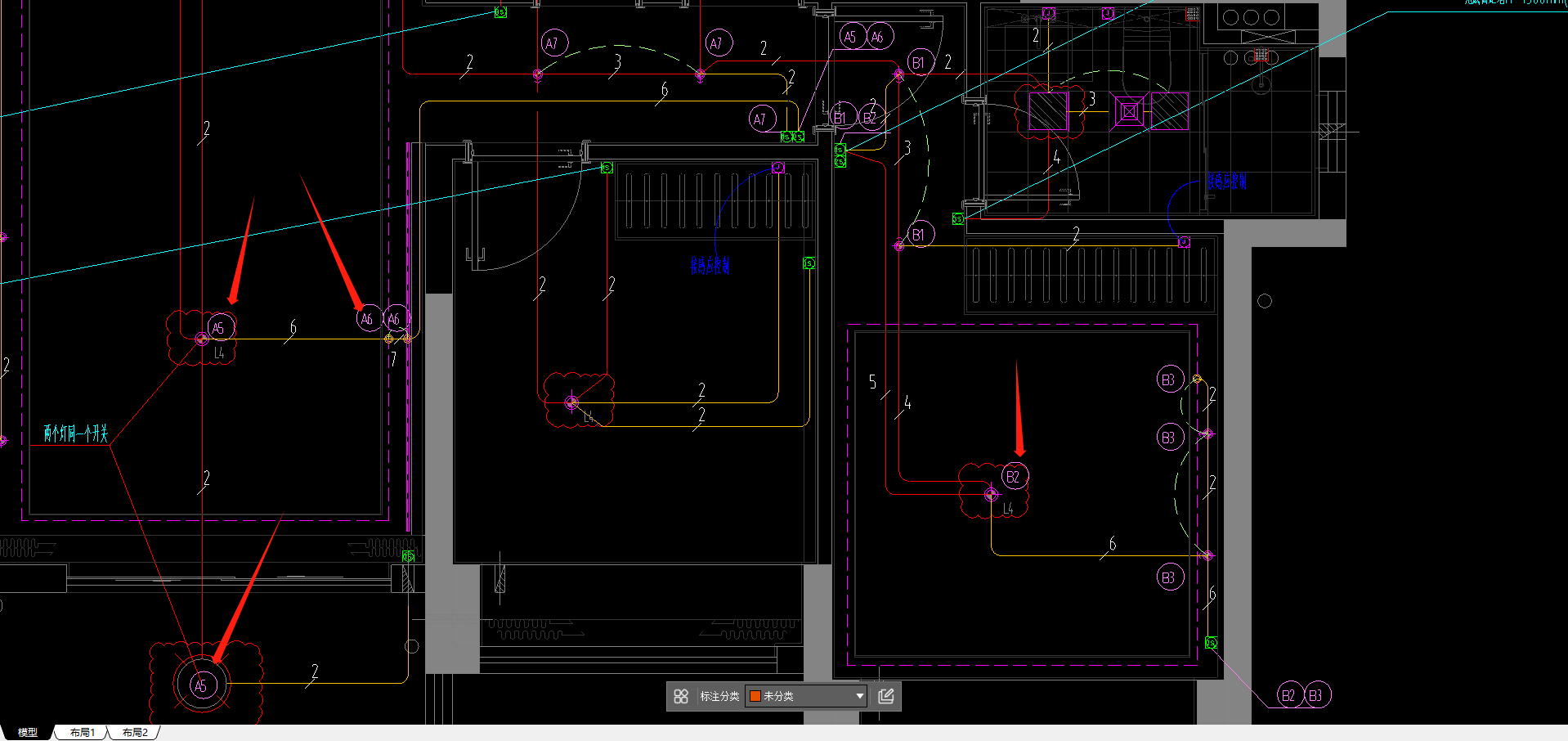Click the 标注分类 label in floating toolbar

pyautogui.click(x=719, y=696)
